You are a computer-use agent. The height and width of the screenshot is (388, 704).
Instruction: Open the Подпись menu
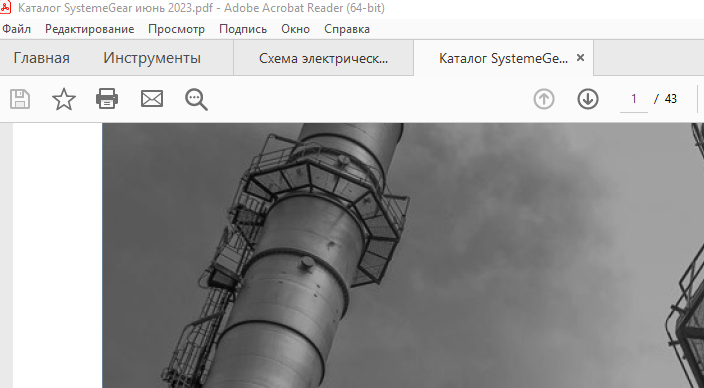(x=243, y=29)
